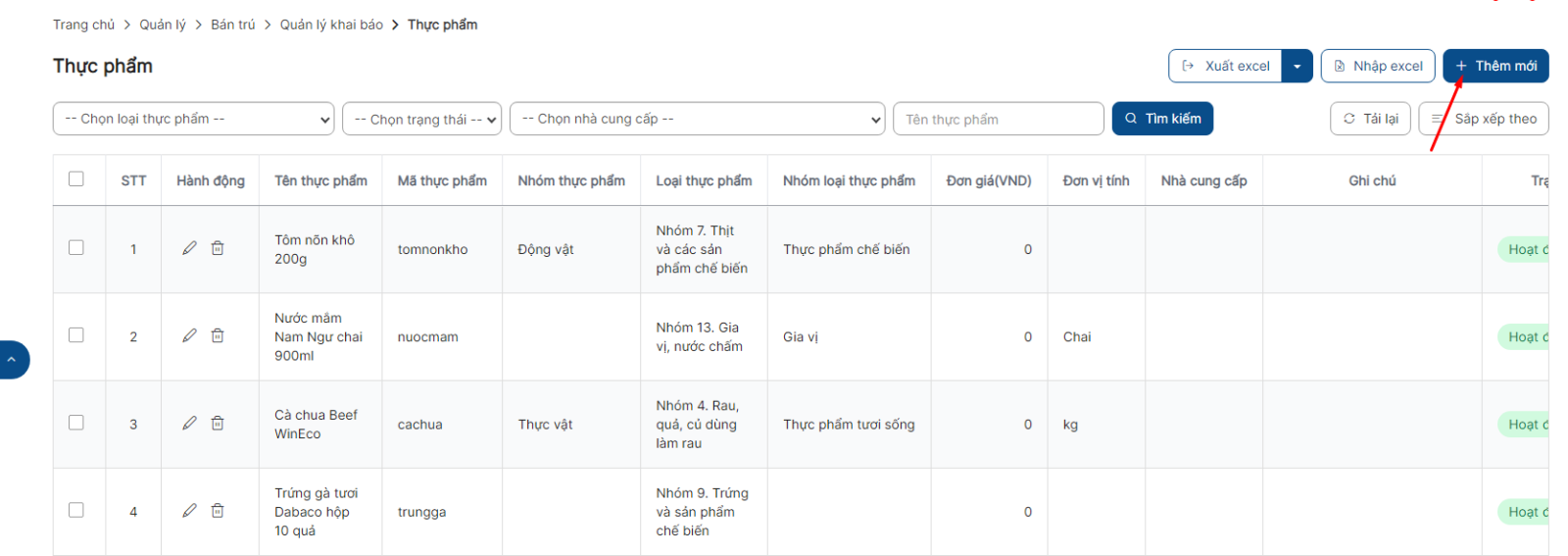The image size is (1568, 556).
Task: Delete the Tôm nõn khô 200g row
Action: point(218,248)
